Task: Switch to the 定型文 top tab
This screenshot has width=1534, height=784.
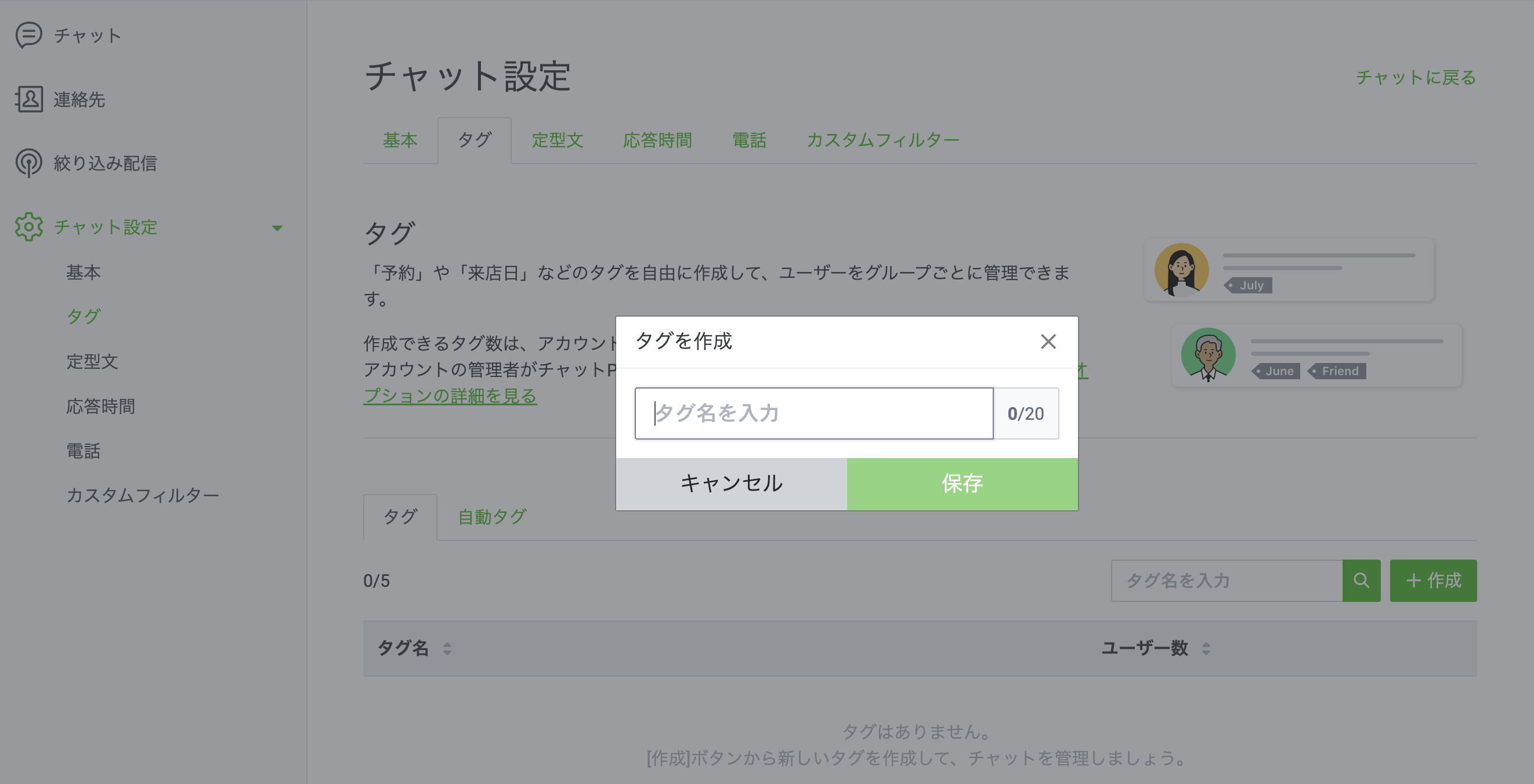Action: (x=558, y=140)
